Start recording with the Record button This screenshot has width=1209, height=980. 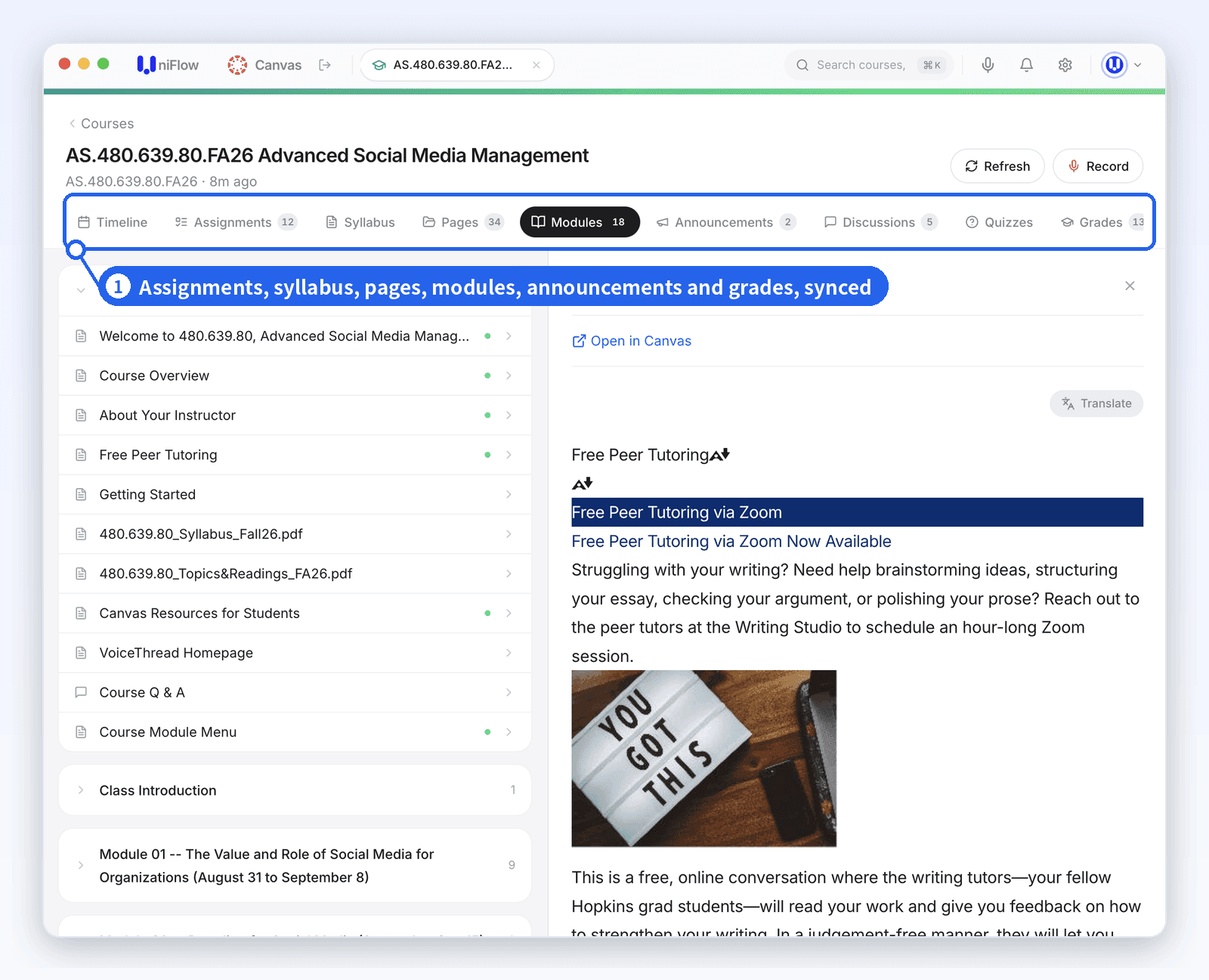[x=1098, y=166]
